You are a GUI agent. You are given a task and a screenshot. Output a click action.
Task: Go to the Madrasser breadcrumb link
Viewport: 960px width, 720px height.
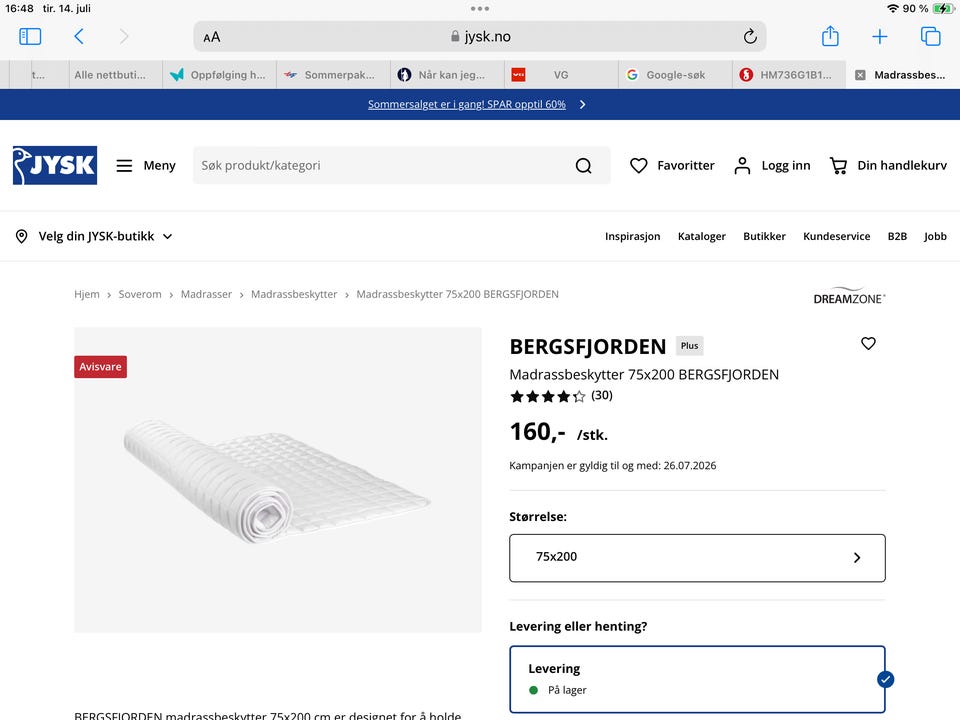(x=206, y=294)
